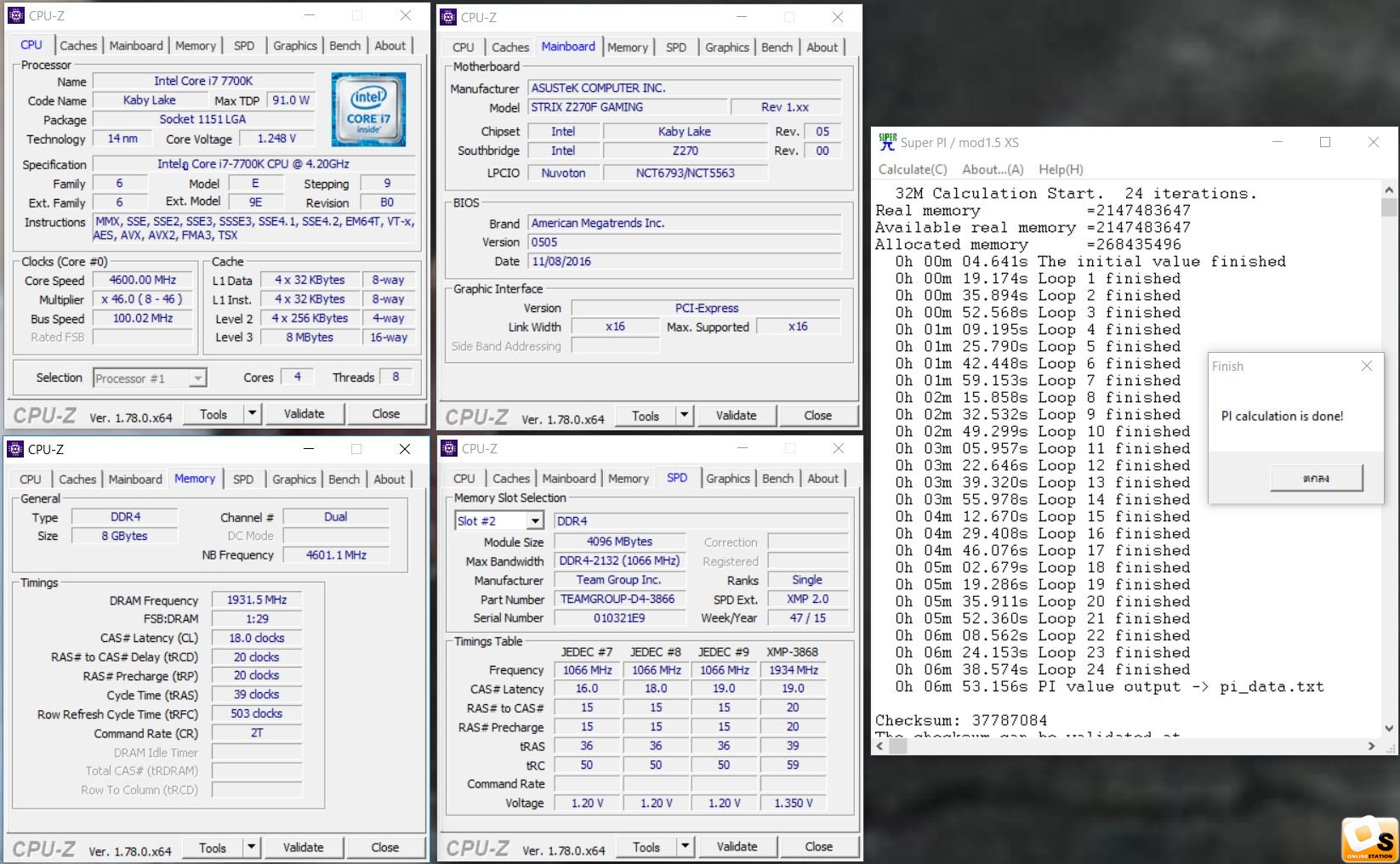
Task: Click the CPU-Z app icon in top-left window
Action: pyautogui.click(x=16, y=15)
